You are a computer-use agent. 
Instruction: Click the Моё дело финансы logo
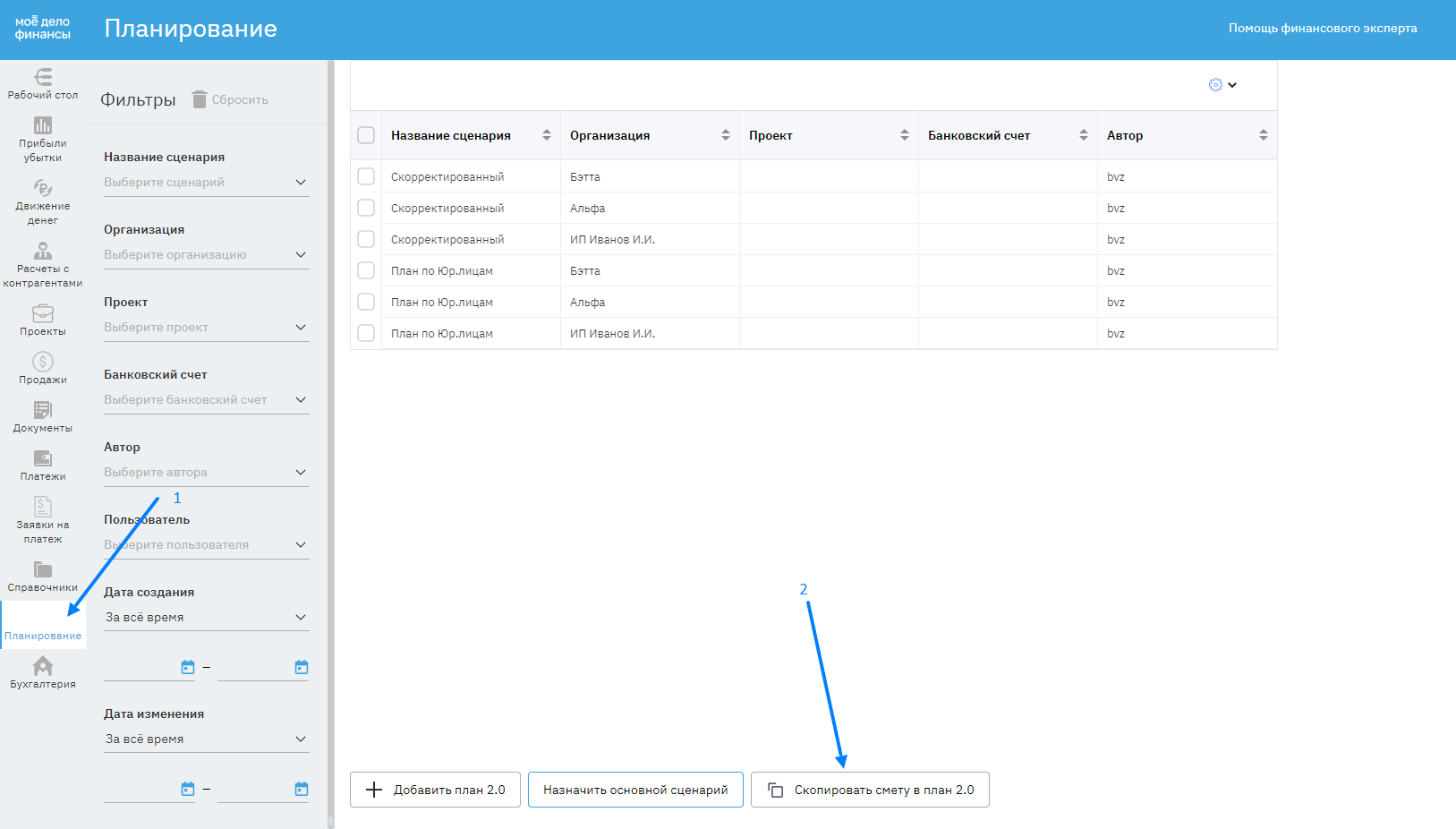tap(42, 29)
